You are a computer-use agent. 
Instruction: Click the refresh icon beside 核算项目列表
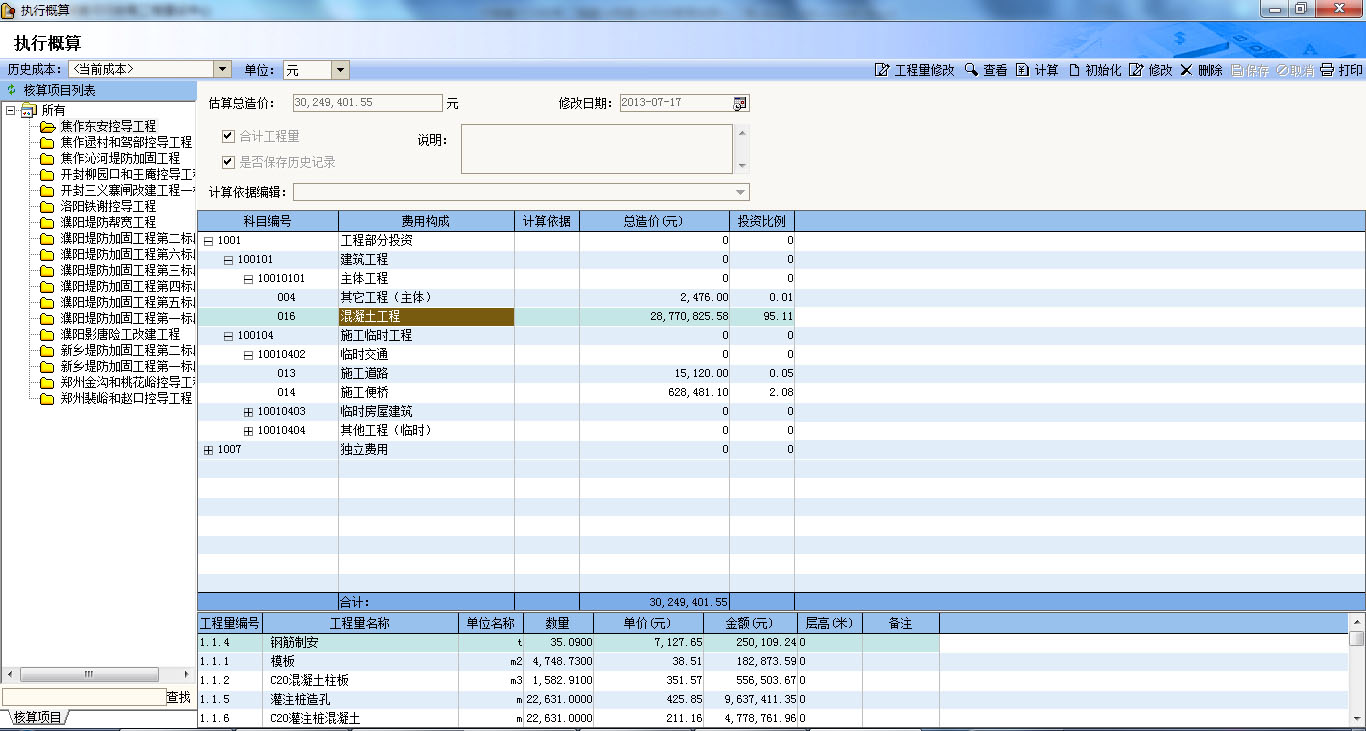click(12, 90)
